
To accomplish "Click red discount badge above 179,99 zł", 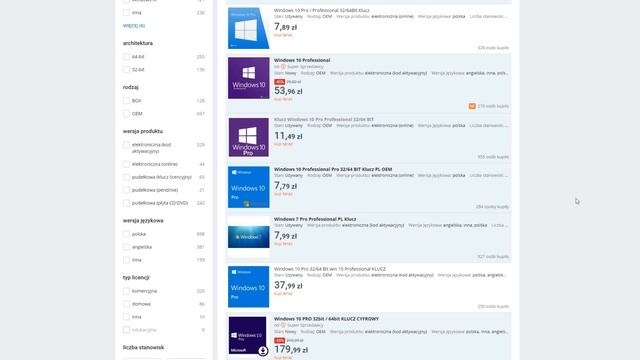I will [x=279, y=340].
